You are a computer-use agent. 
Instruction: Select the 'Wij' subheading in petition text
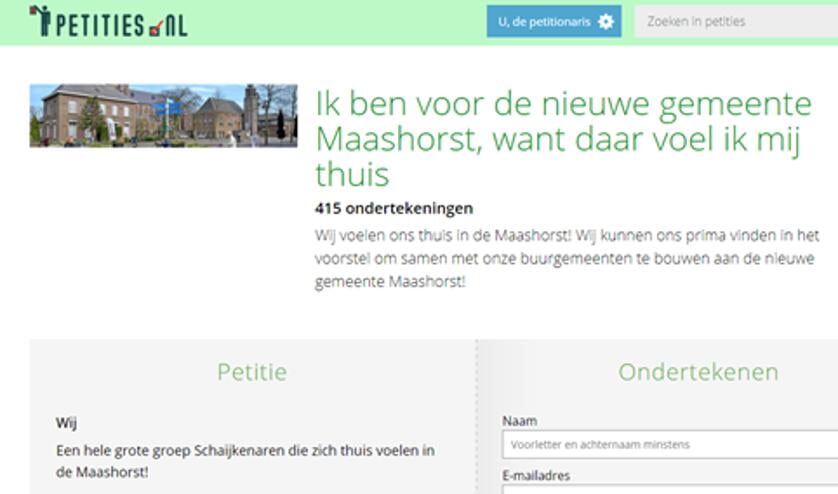[x=66, y=423]
